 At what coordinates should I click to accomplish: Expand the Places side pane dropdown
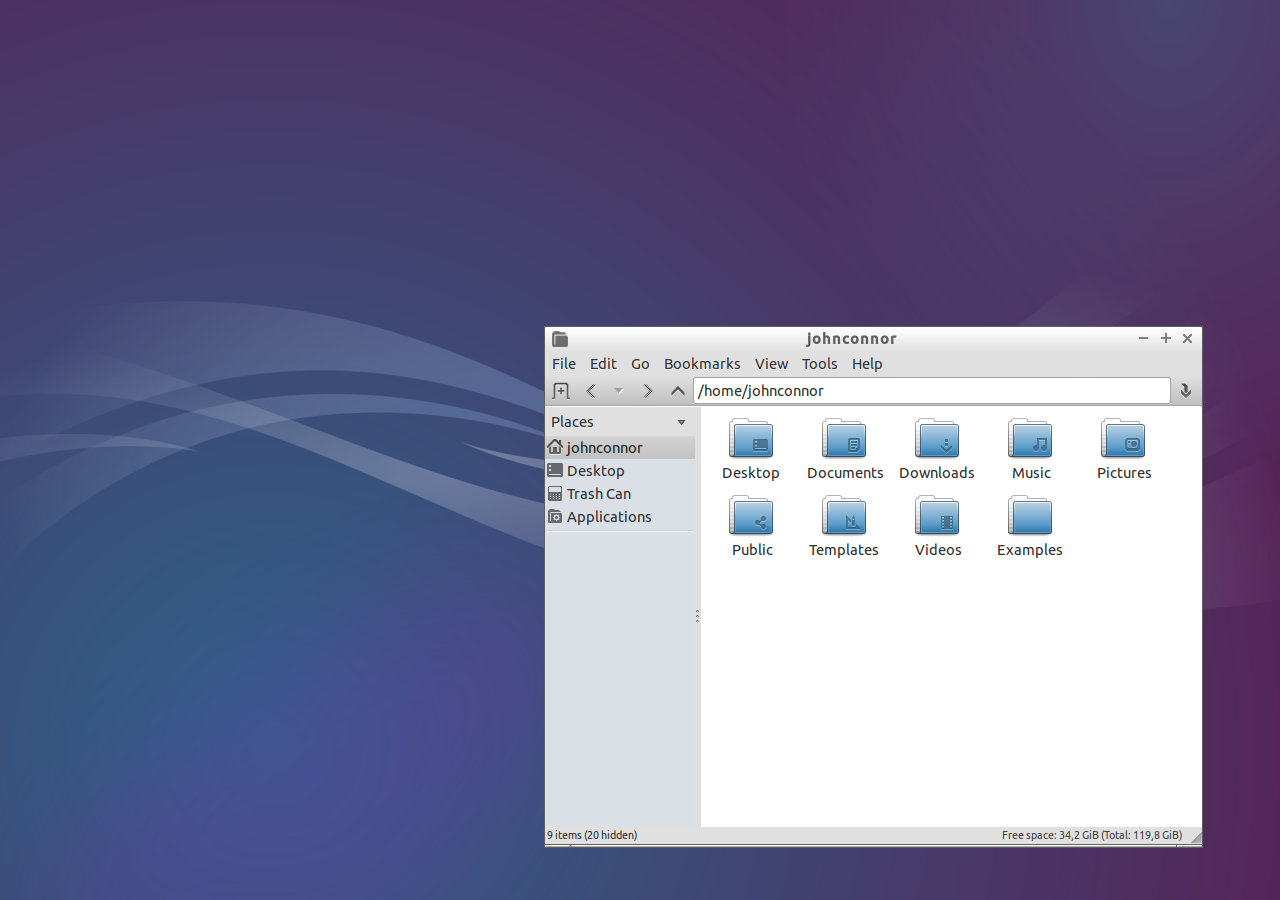point(682,422)
